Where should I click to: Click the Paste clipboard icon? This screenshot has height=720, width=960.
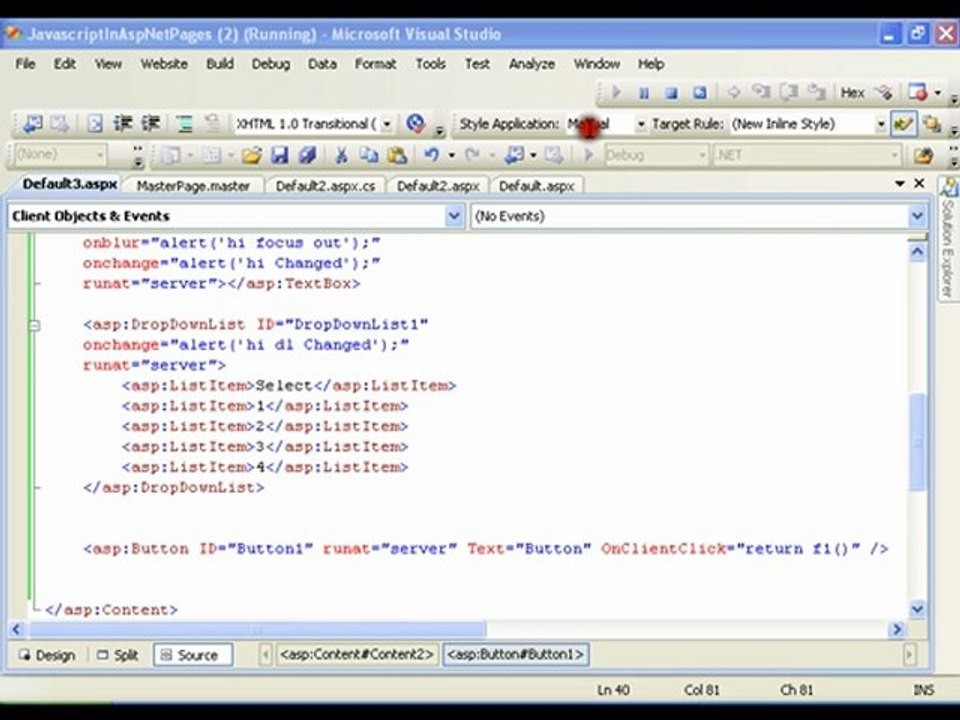point(397,156)
